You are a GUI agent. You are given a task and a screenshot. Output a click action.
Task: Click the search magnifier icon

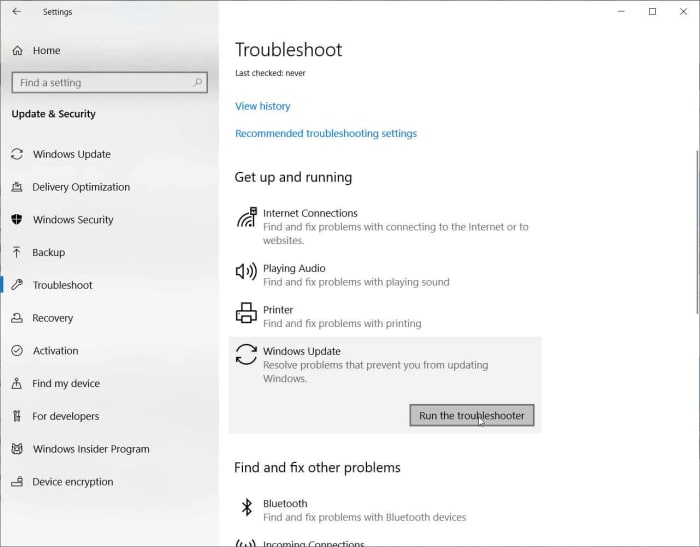tap(198, 83)
